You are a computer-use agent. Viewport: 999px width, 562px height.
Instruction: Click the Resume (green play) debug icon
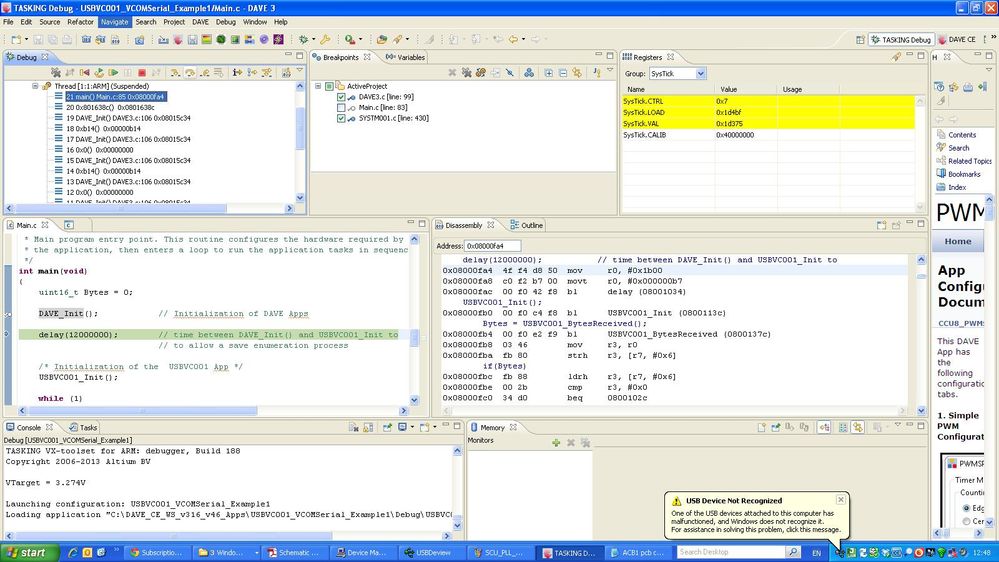point(113,73)
